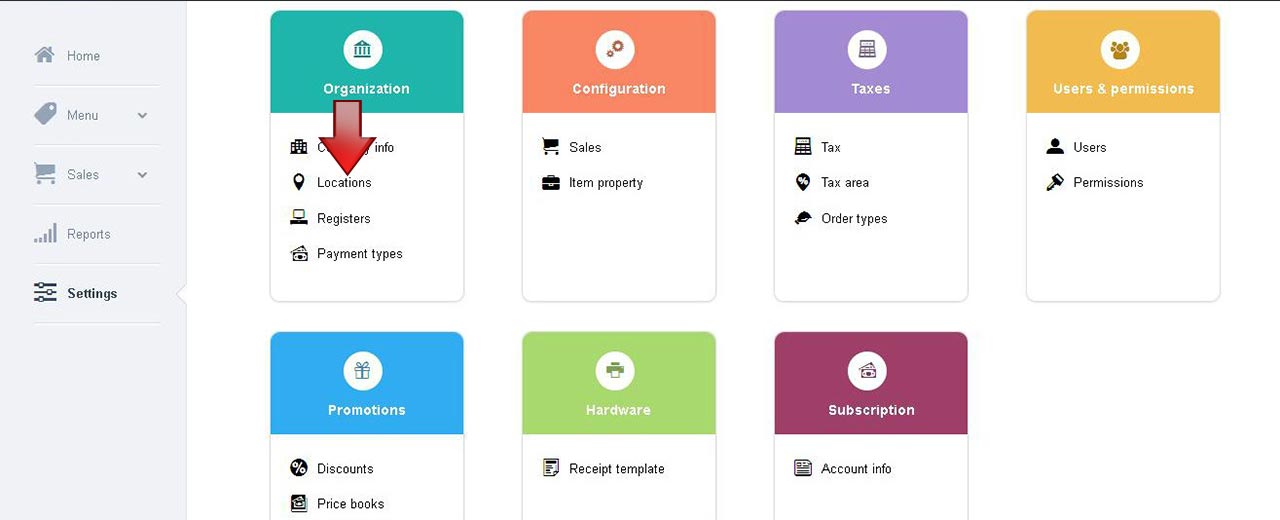Click the Taxes calculator icon
1280x520 pixels.
point(867,48)
